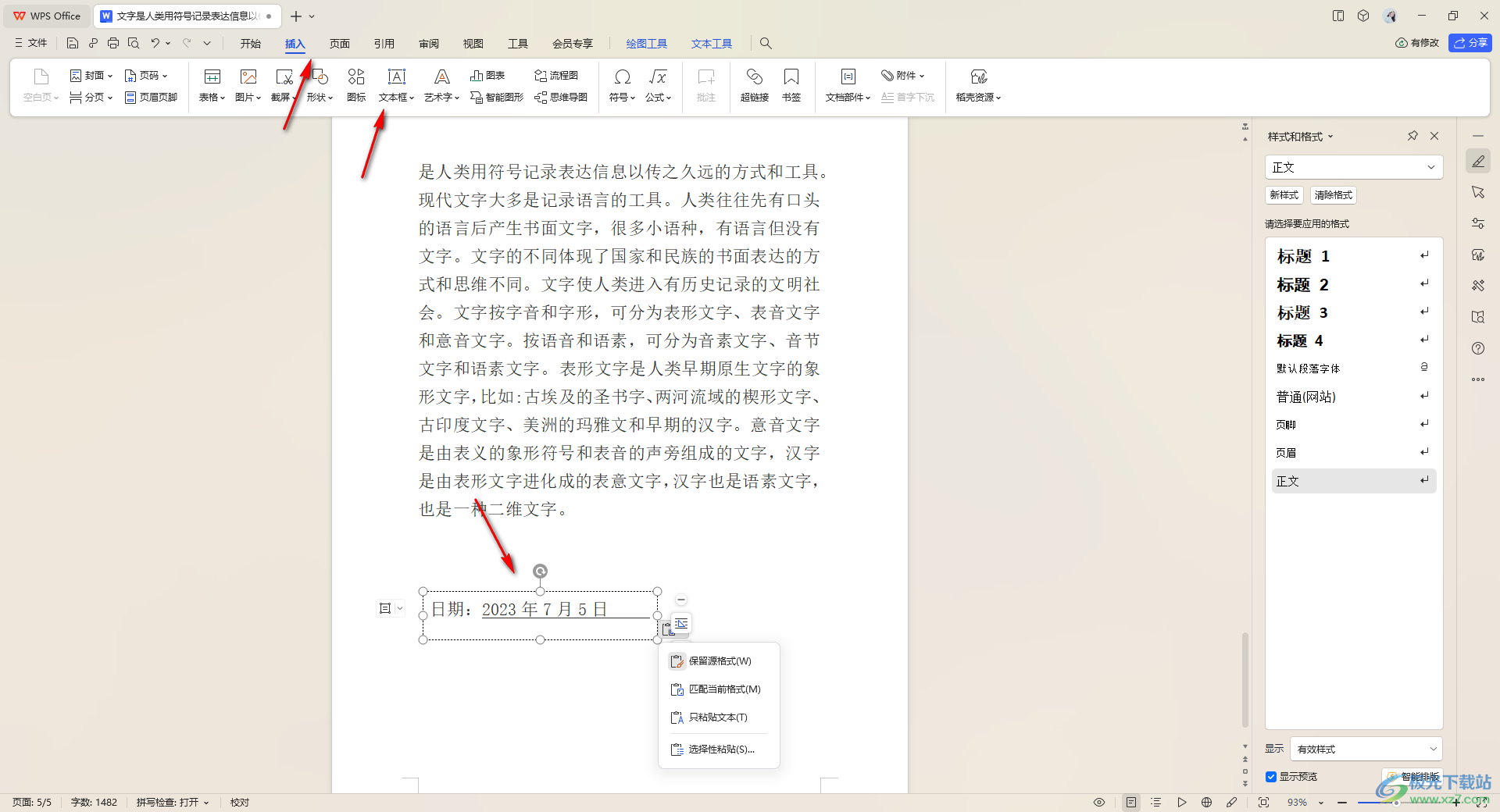Open 稻壳资源 resources tool

(x=978, y=85)
